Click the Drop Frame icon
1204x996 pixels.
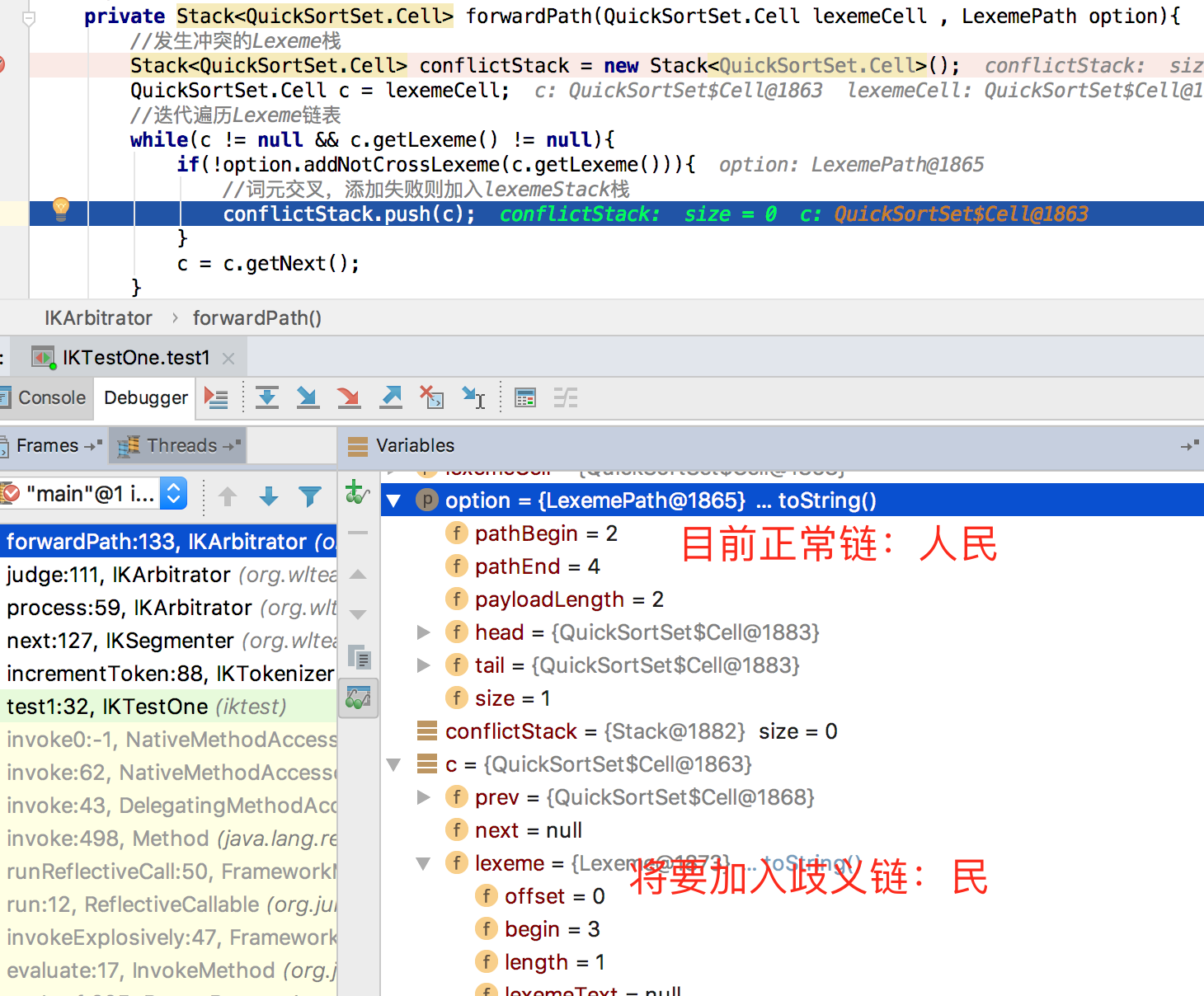[x=431, y=398]
